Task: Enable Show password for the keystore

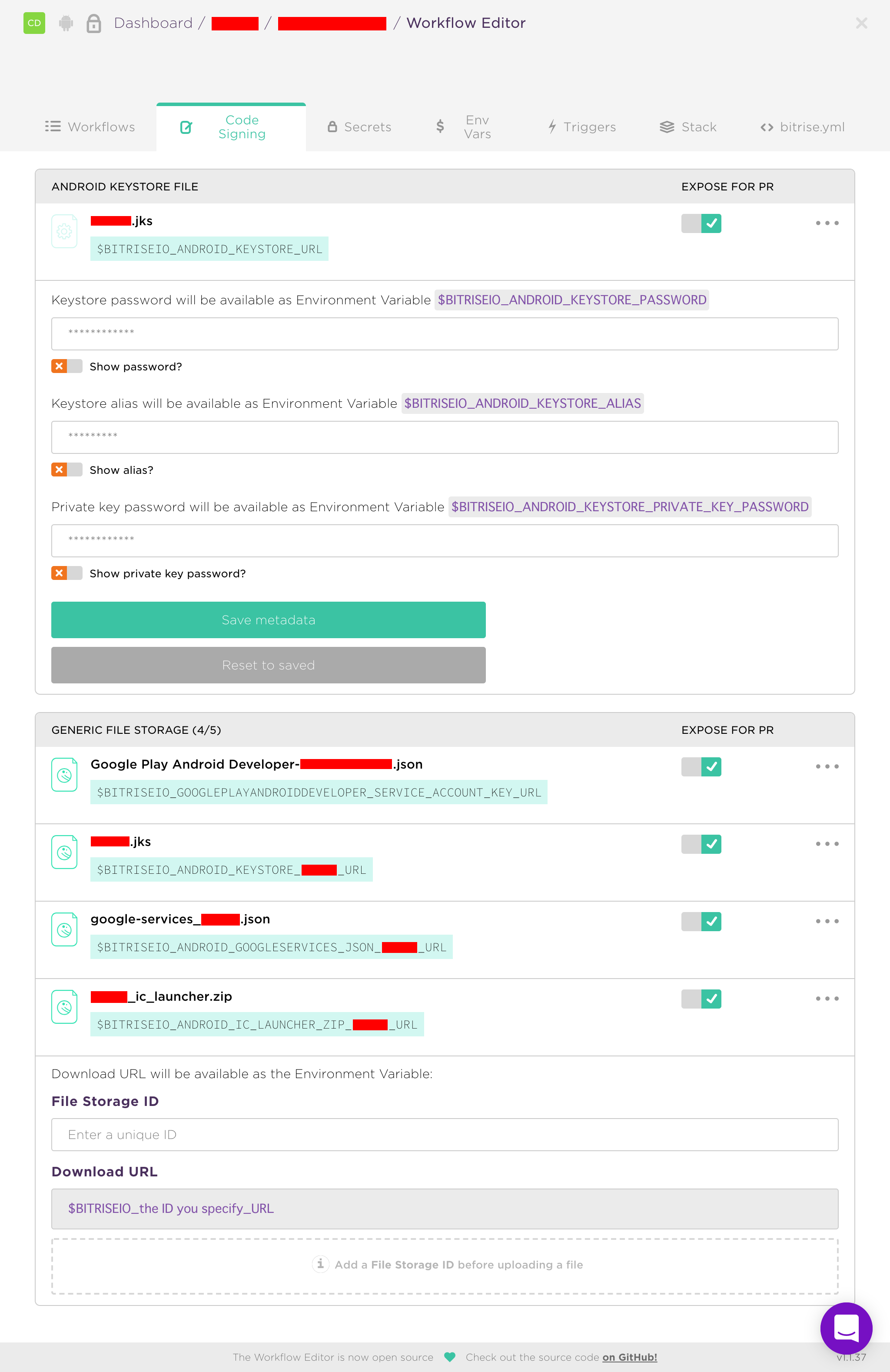Action: [67, 366]
